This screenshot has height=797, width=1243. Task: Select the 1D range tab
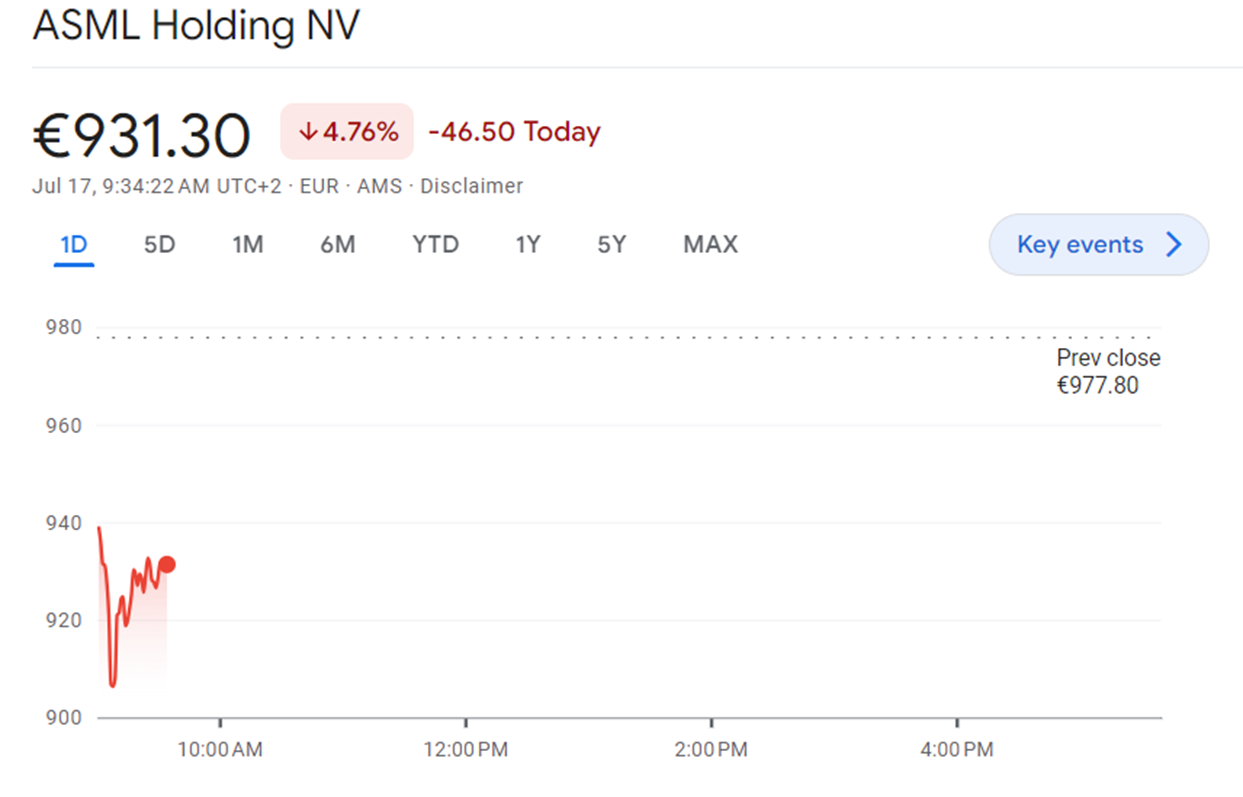[x=74, y=245]
